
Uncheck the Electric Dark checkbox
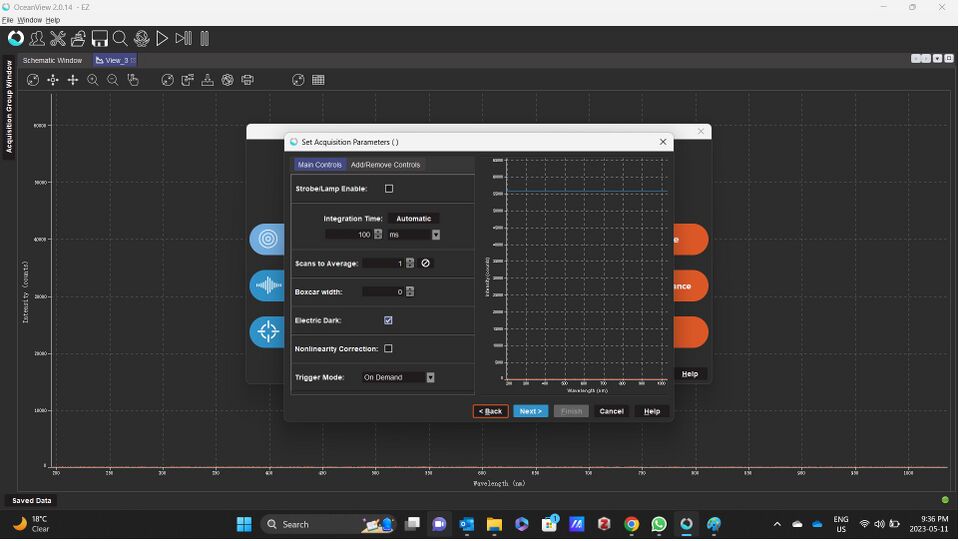click(388, 320)
